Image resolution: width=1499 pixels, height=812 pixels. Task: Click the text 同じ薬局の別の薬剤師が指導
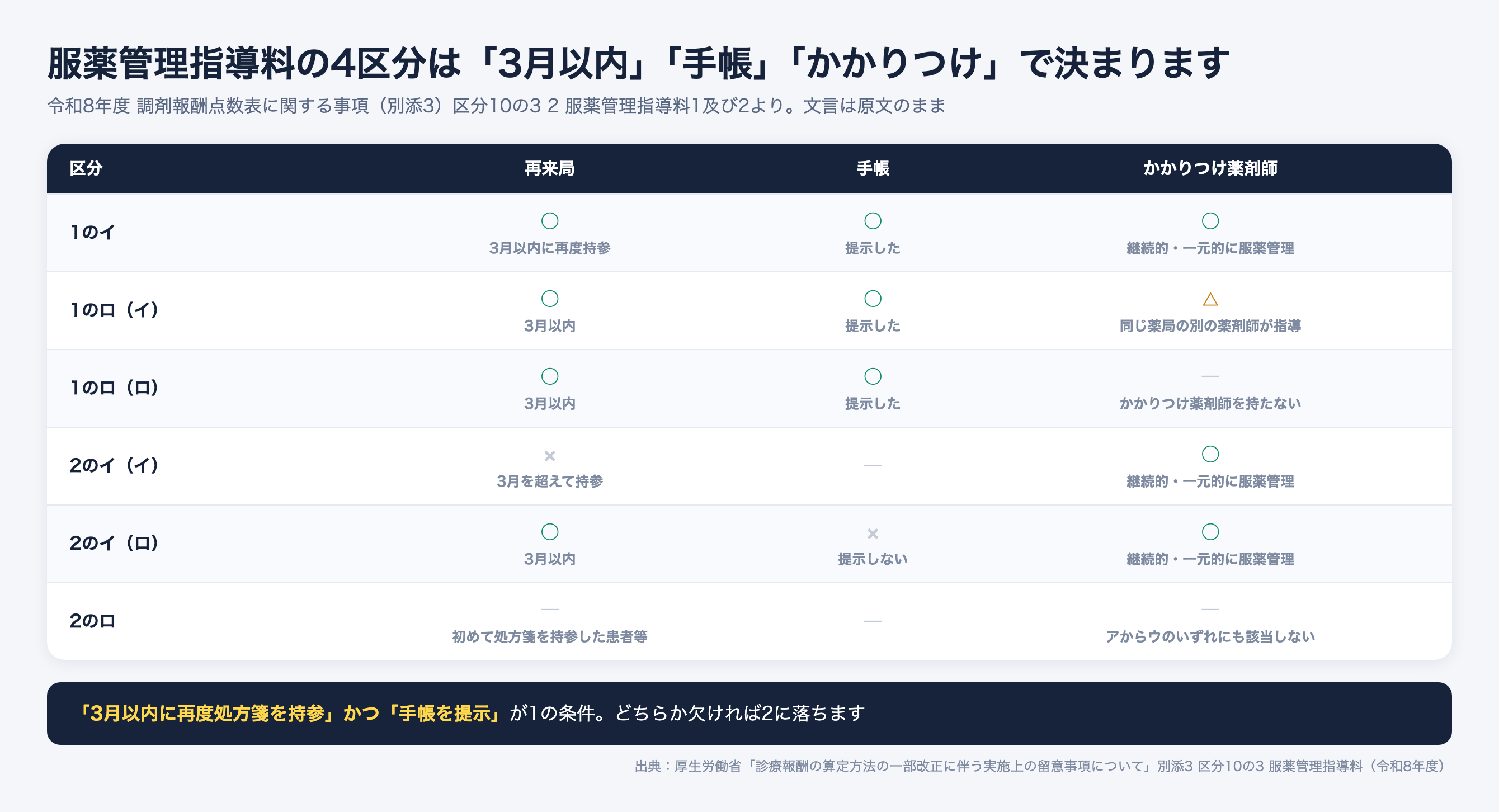pyautogui.click(x=1210, y=327)
